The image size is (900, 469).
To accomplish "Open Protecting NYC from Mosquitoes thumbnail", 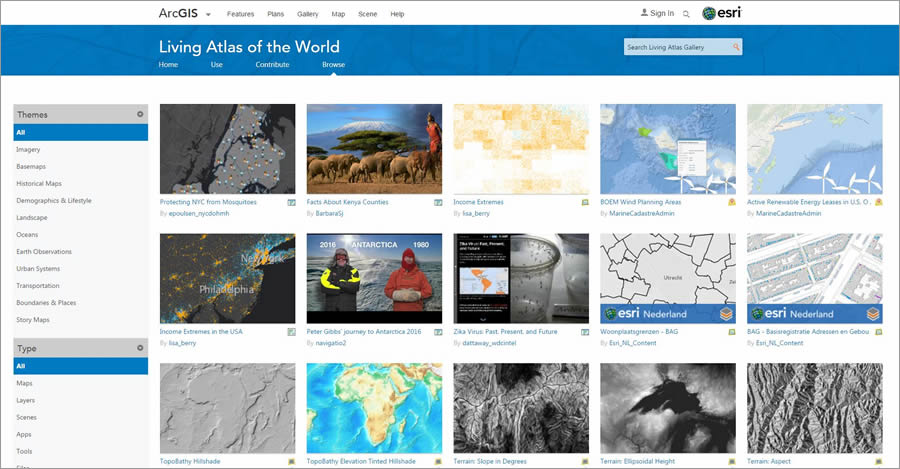I will click(x=227, y=149).
